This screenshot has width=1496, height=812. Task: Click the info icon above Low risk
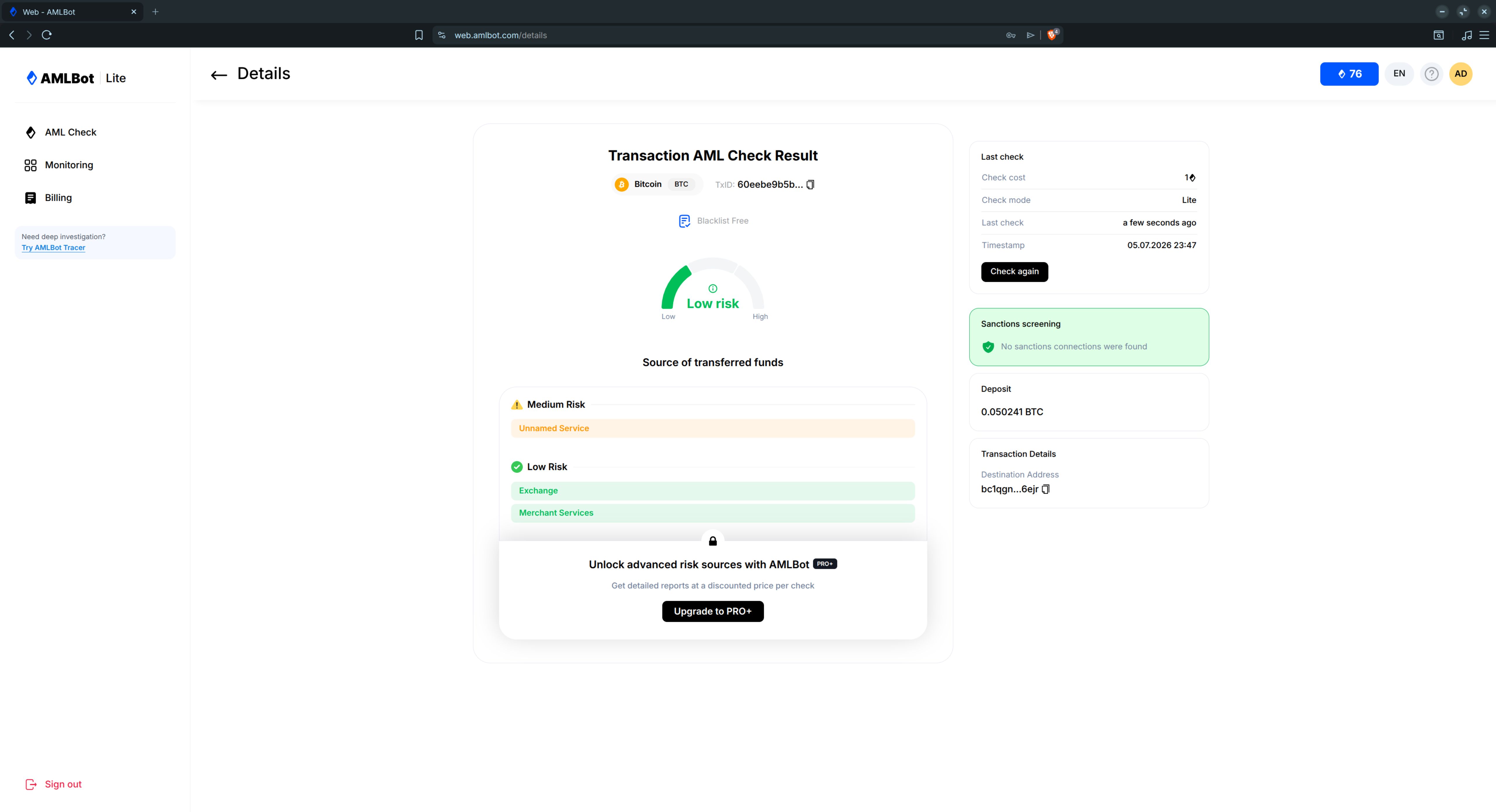click(x=713, y=289)
